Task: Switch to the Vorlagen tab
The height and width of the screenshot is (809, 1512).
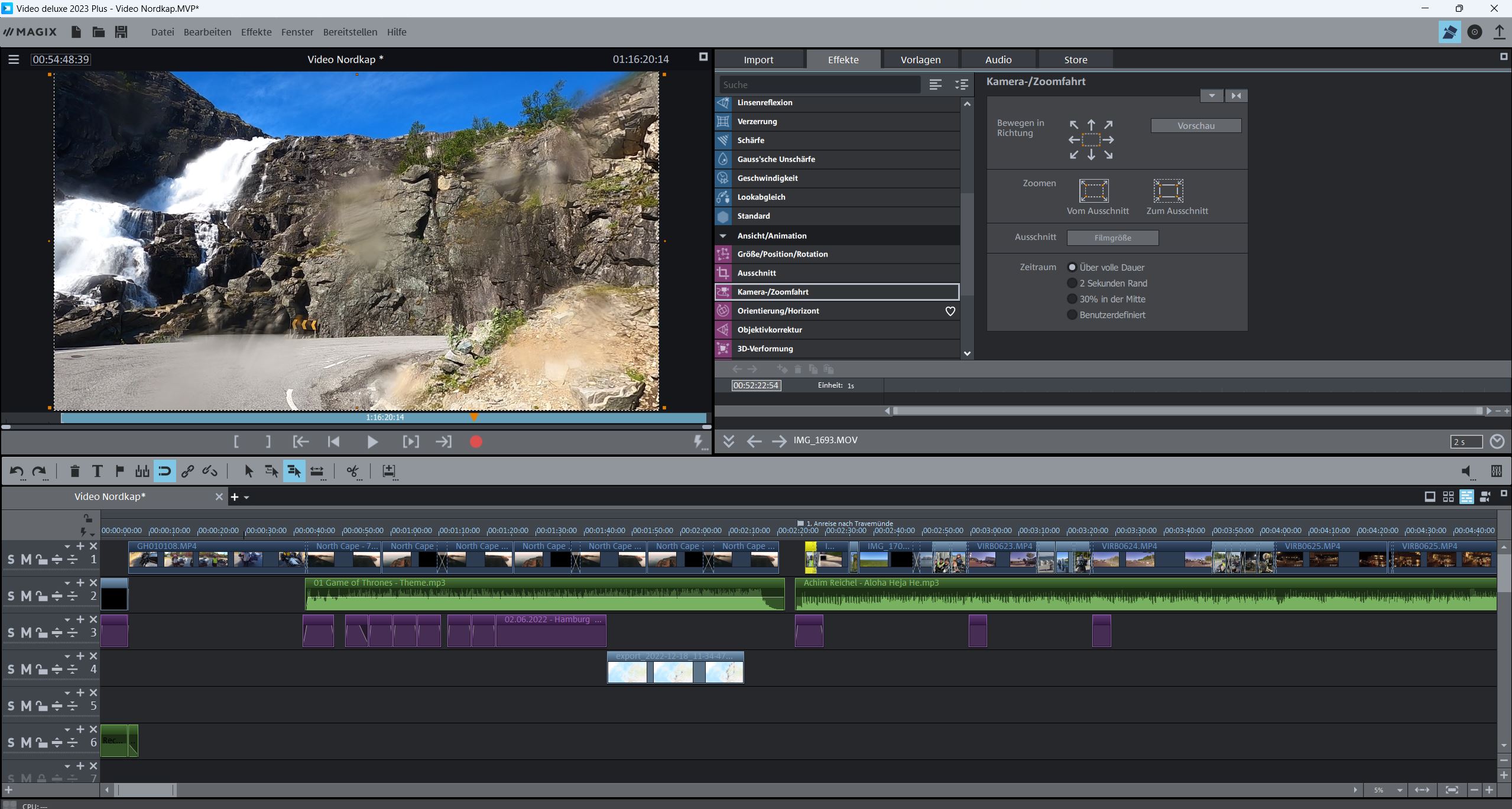Action: point(920,60)
